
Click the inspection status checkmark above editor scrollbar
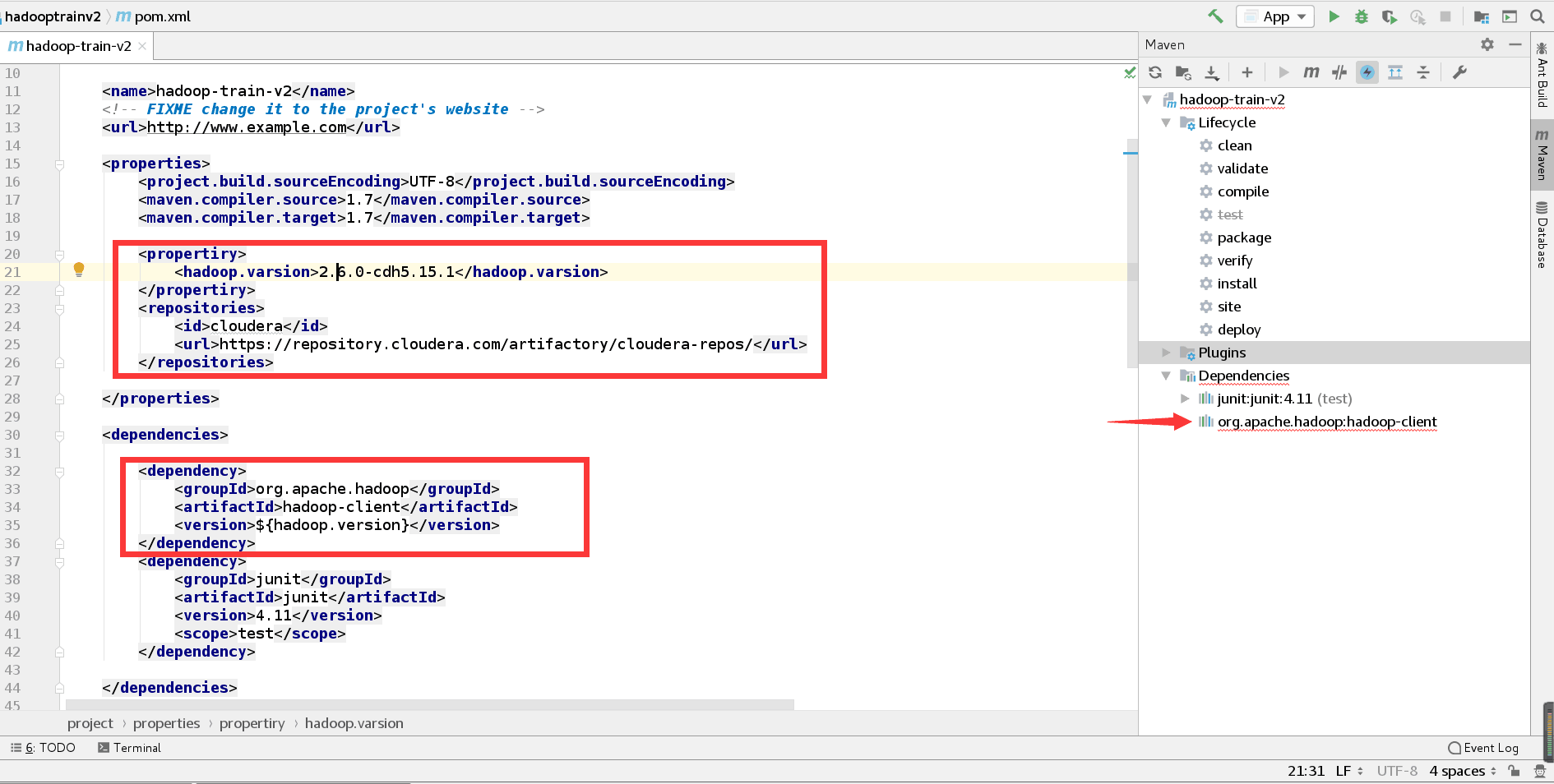[1130, 72]
